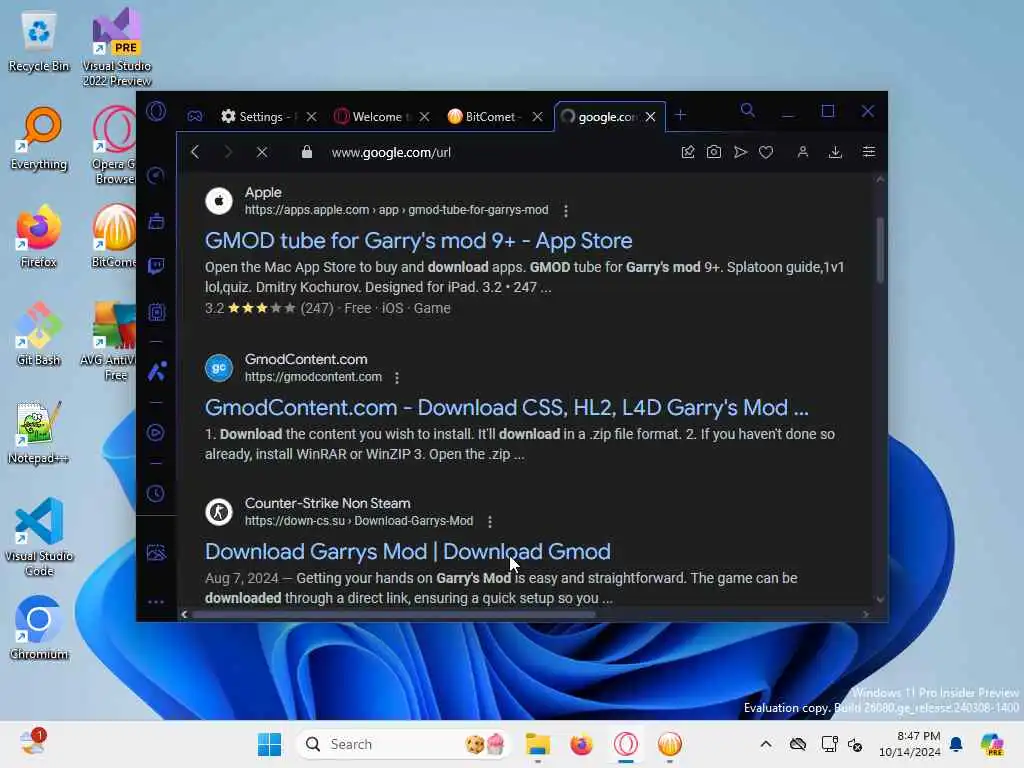Open GmodContent.com Download CSS, HL2 link
Screen dimensions: 1024x768
pyautogui.click(x=507, y=408)
